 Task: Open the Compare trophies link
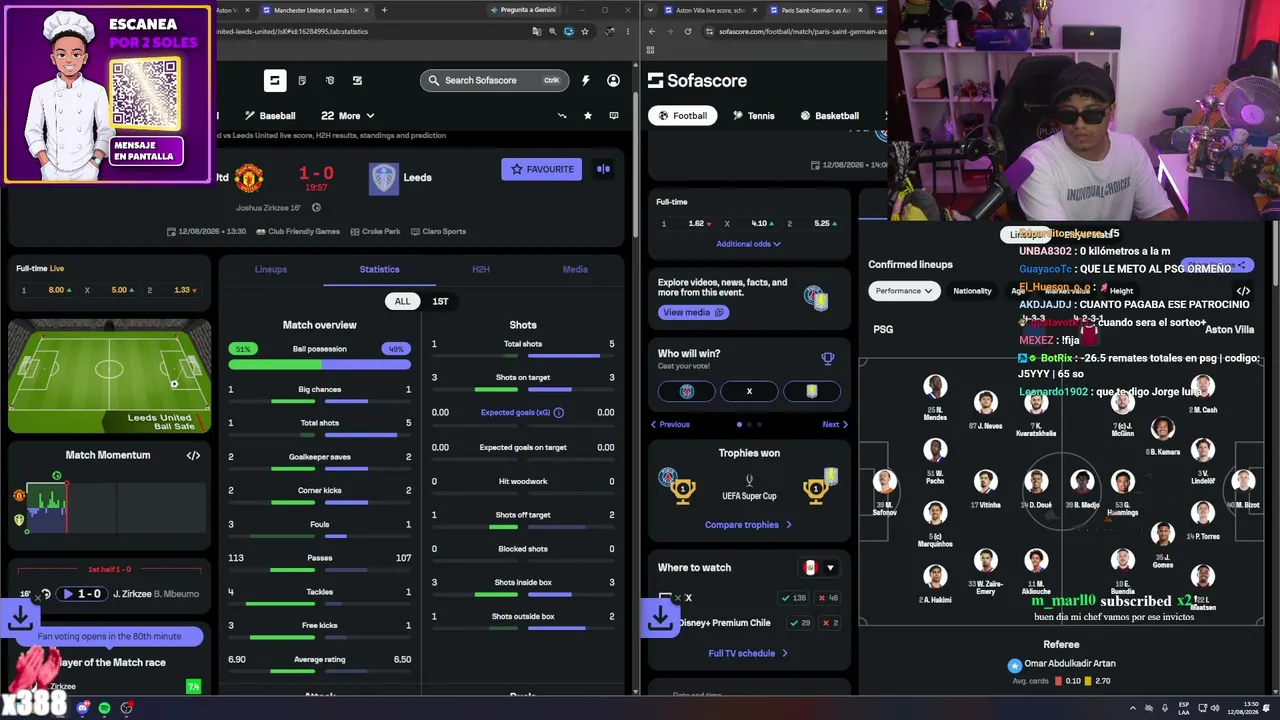point(749,525)
